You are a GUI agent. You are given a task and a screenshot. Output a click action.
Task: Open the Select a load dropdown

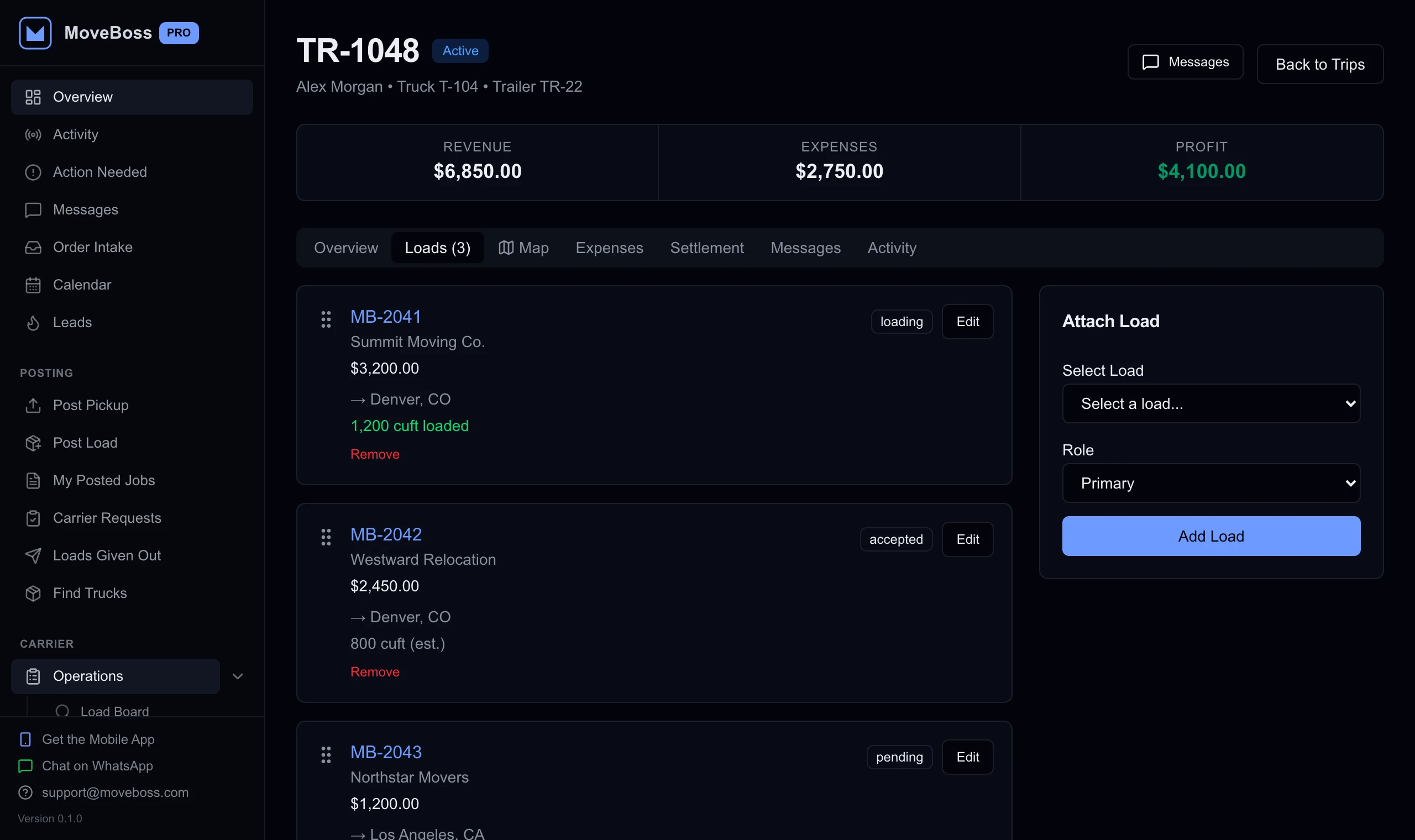click(x=1211, y=403)
